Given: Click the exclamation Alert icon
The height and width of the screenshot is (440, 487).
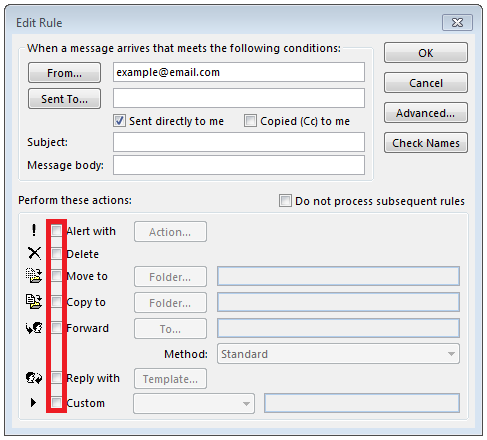Looking at the screenshot, I should (34, 230).
